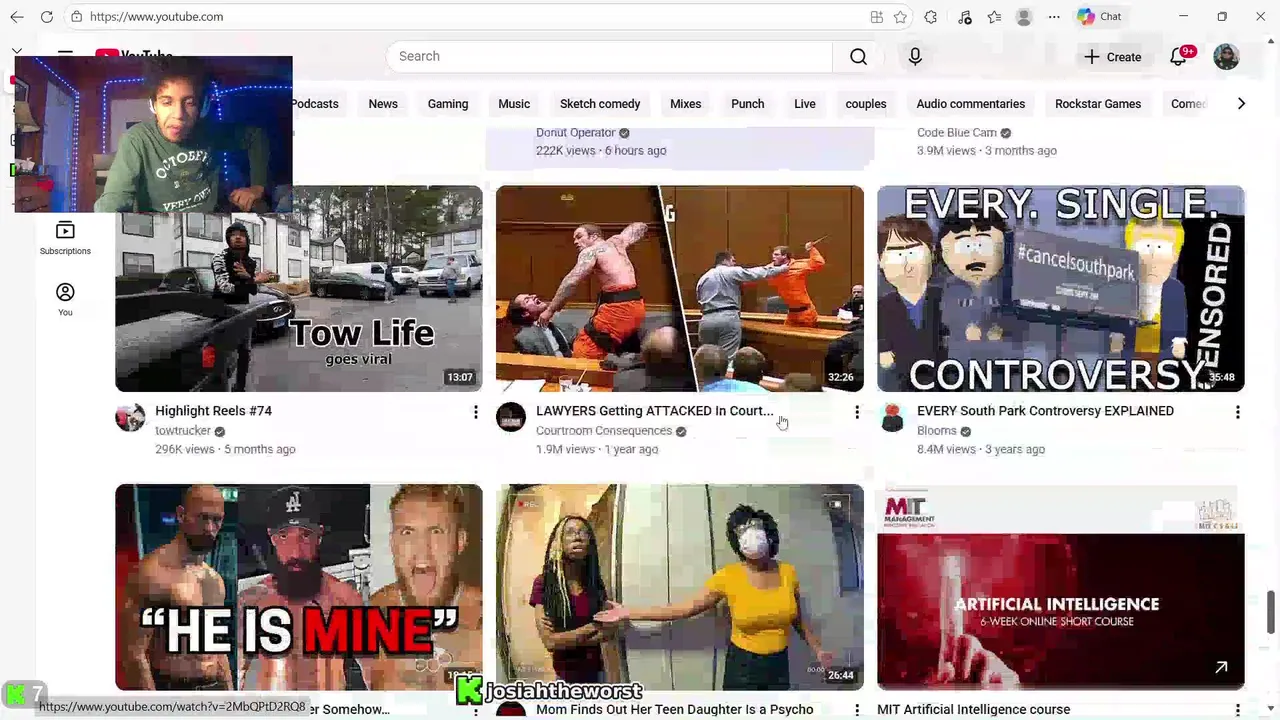Open options for South Park Controversy video
The image size is (1280, 720).
click(1238, 412)
